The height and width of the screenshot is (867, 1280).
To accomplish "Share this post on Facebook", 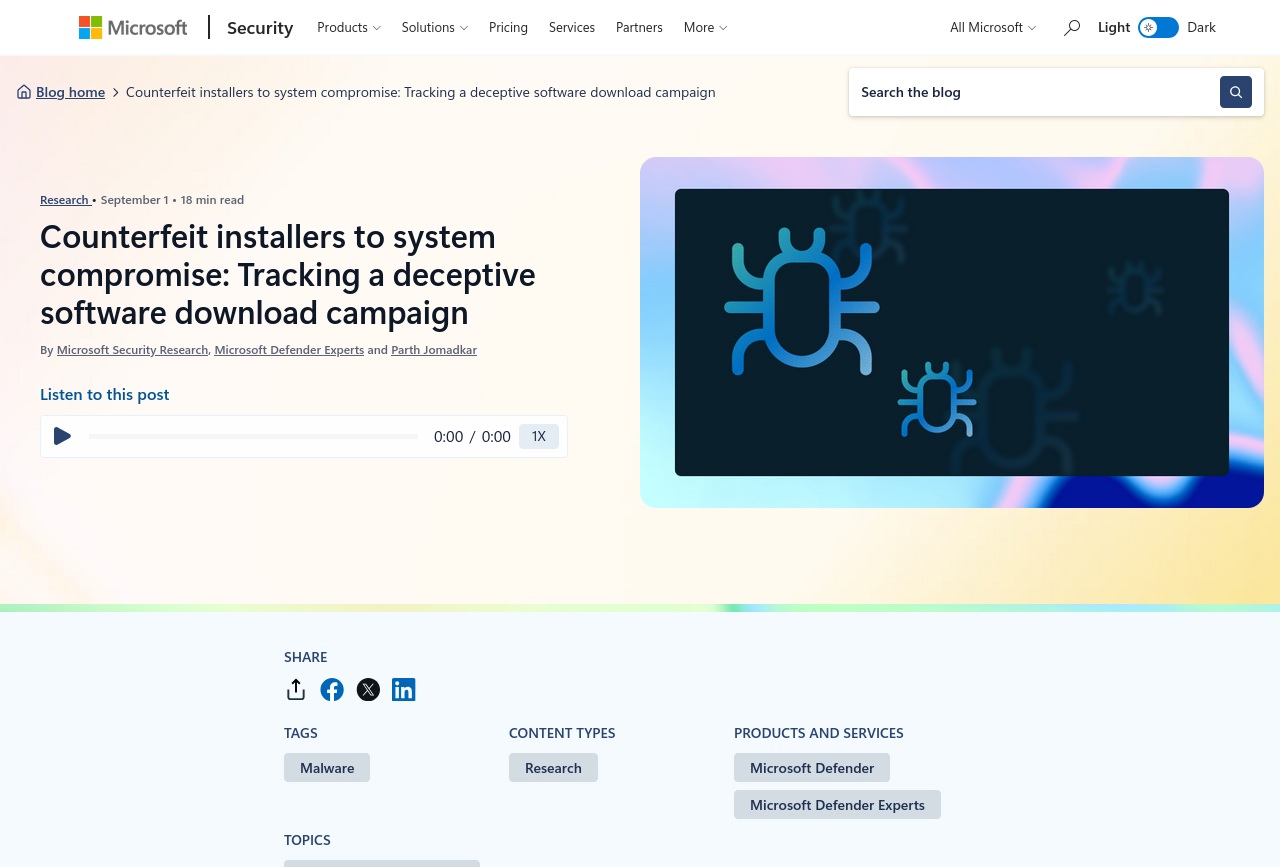I will (332, 690).
